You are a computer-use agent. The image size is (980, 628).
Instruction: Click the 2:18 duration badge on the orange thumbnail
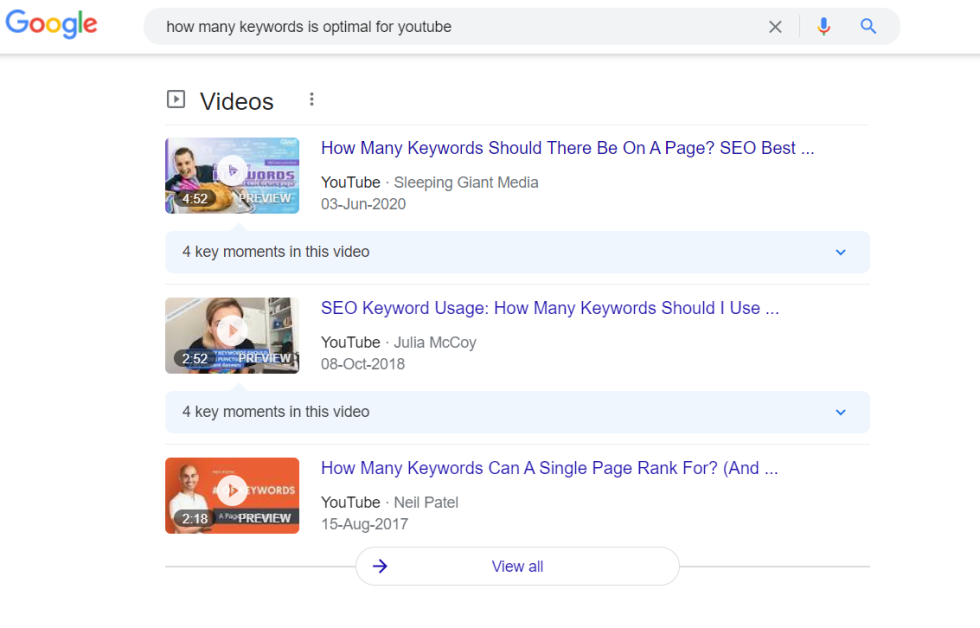click(x=194, y=519)
